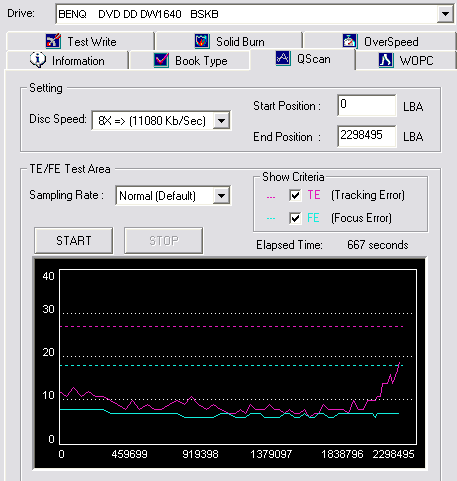Open the Disc Speed dropdown arrow
The height and width of the screenshot is (481, 457).
pyautogui.click(x=222, y=120)
